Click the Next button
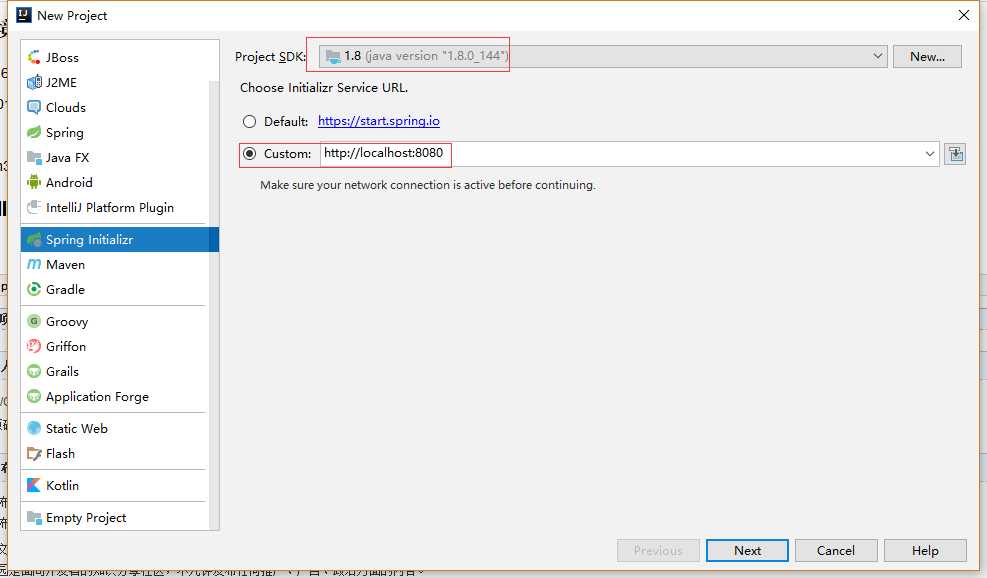This screenshot has height=578, width=987. coord(747,550)
